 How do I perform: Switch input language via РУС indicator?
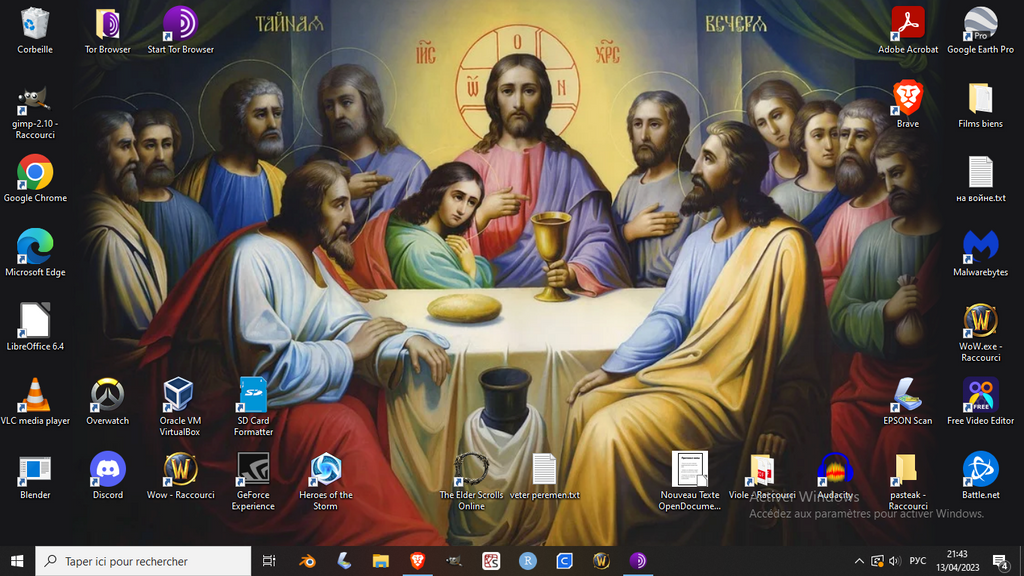click(x=918, y=561)
